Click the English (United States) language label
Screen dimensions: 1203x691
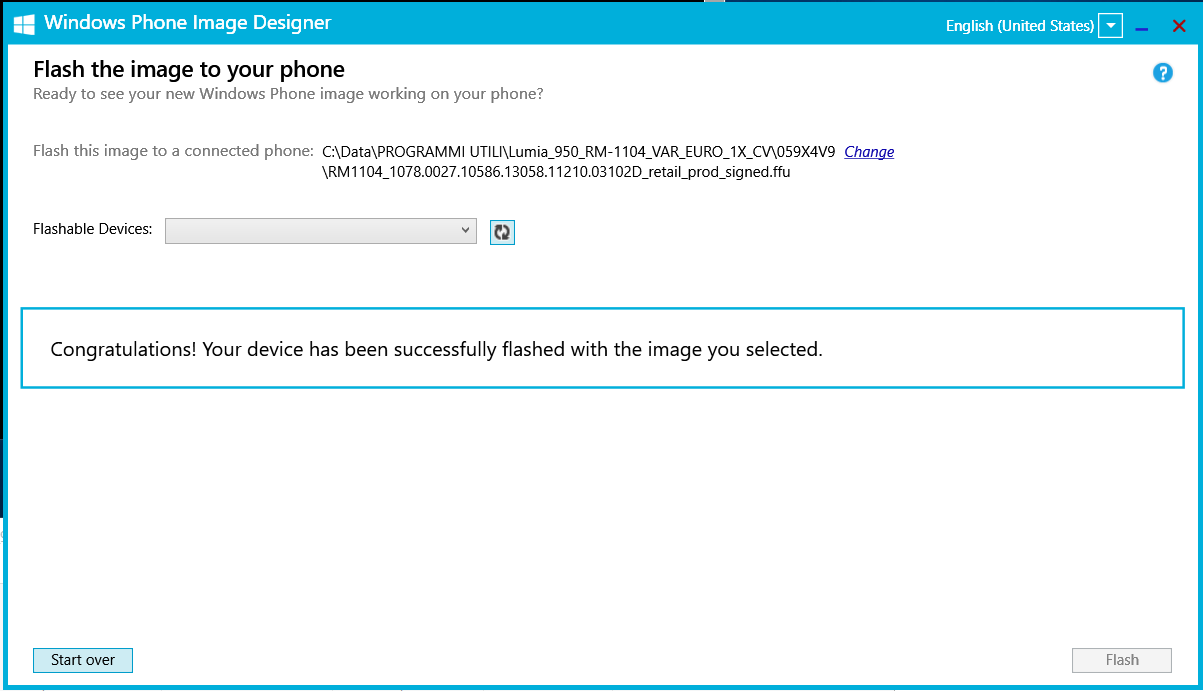[x=1019, y=26]
